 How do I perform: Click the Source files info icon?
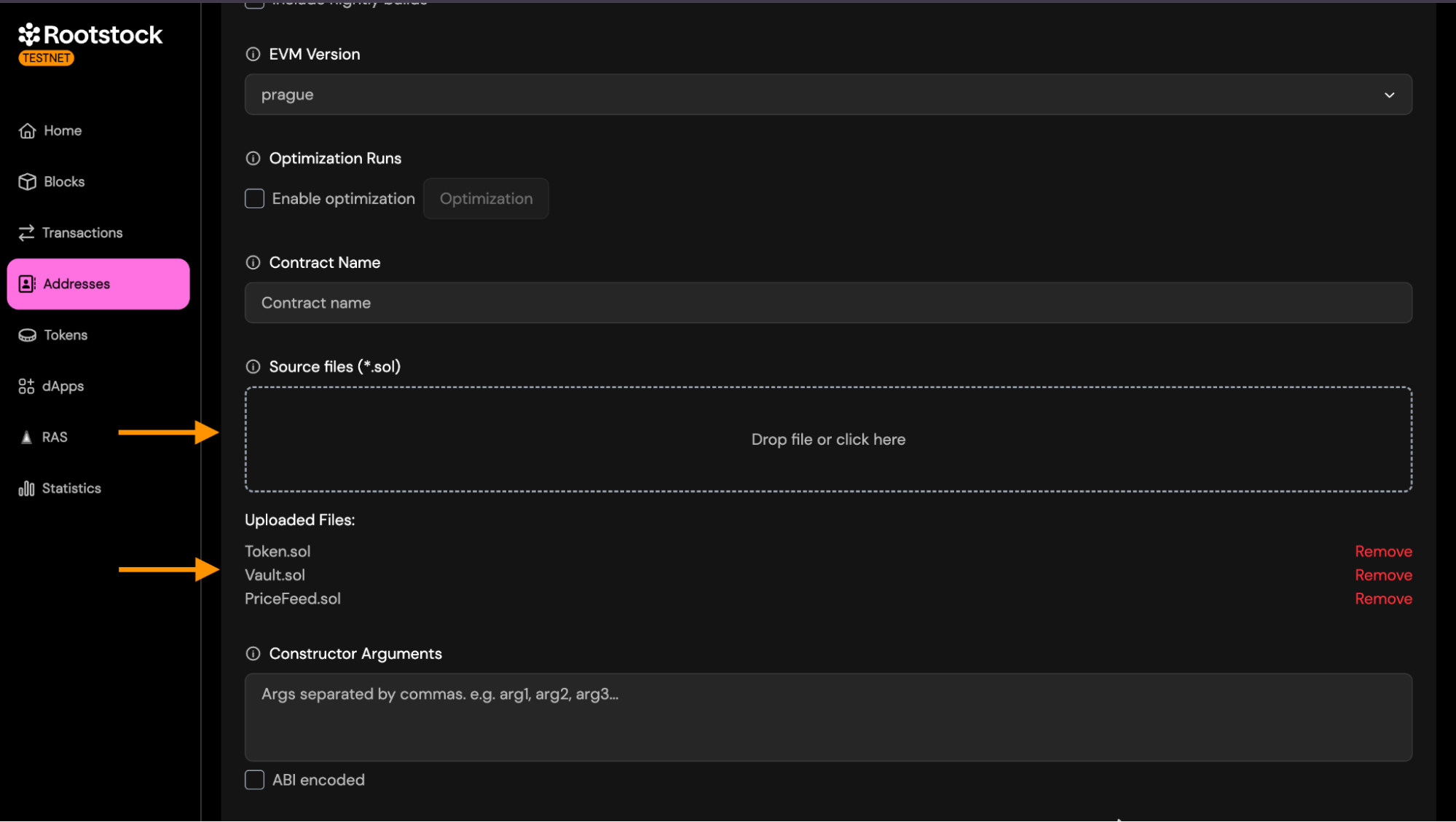point(253,367)
